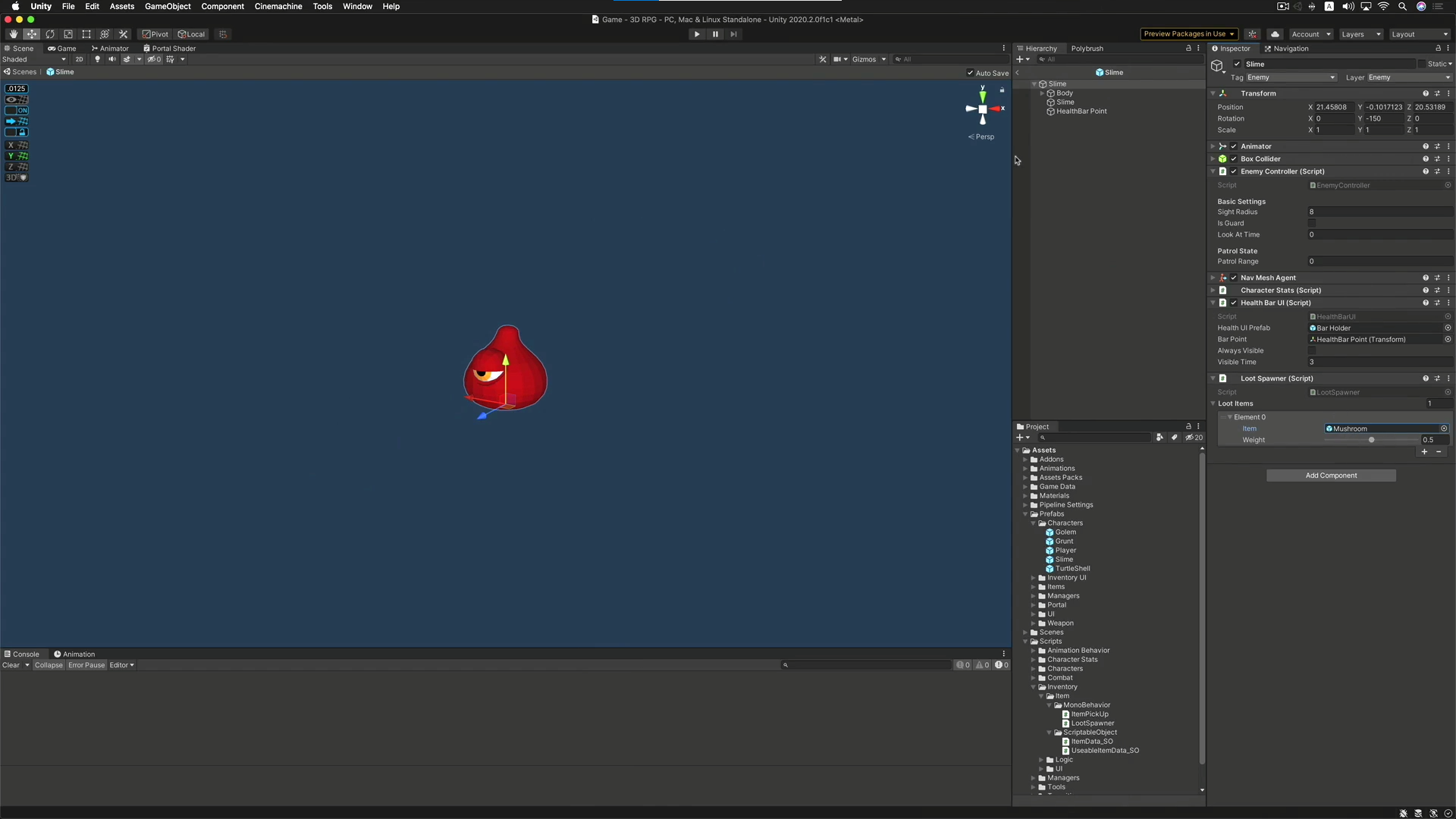Click the Add Component button
This screenshot has height=819, width=1456.
1330,475
